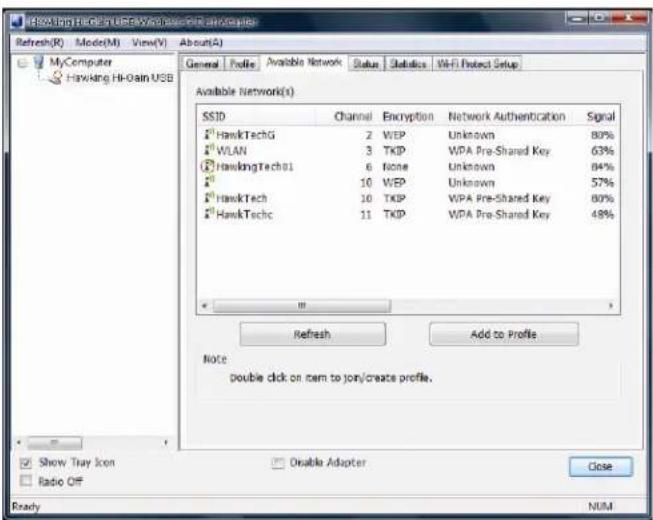
Task: Click the network list scroll right arrow
Action: coord(611,306)
